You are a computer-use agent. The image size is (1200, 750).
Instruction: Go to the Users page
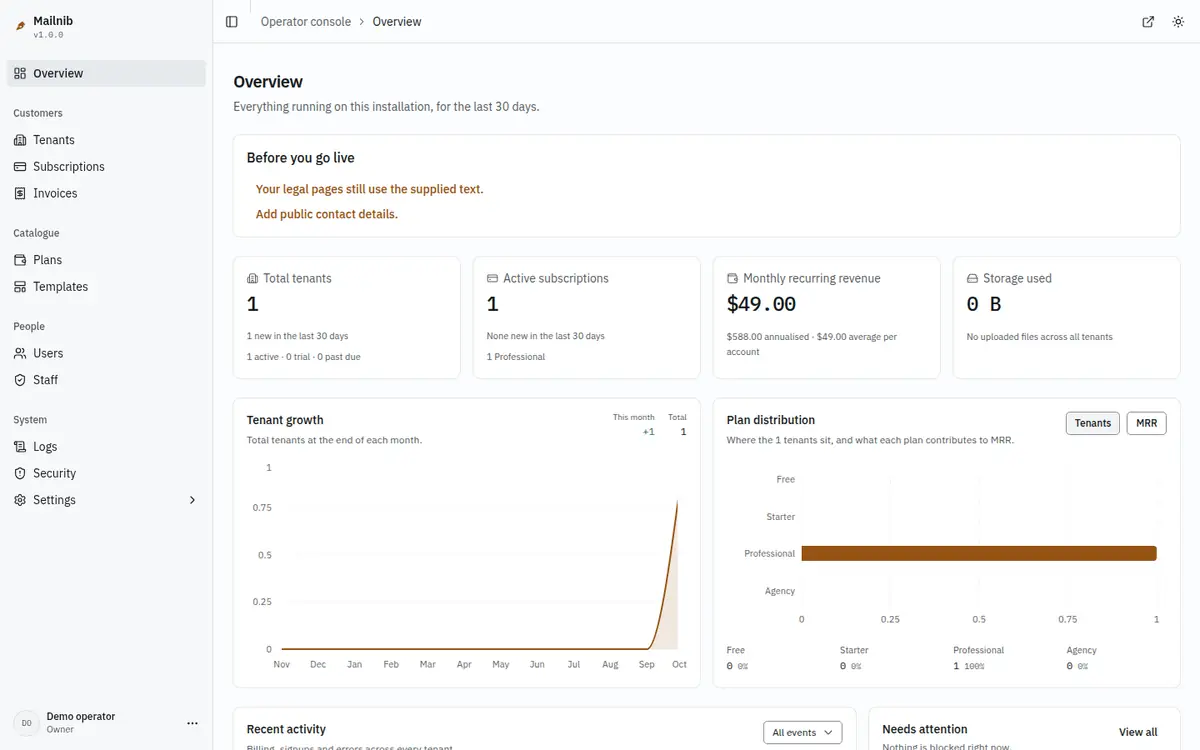pos(106,353)
